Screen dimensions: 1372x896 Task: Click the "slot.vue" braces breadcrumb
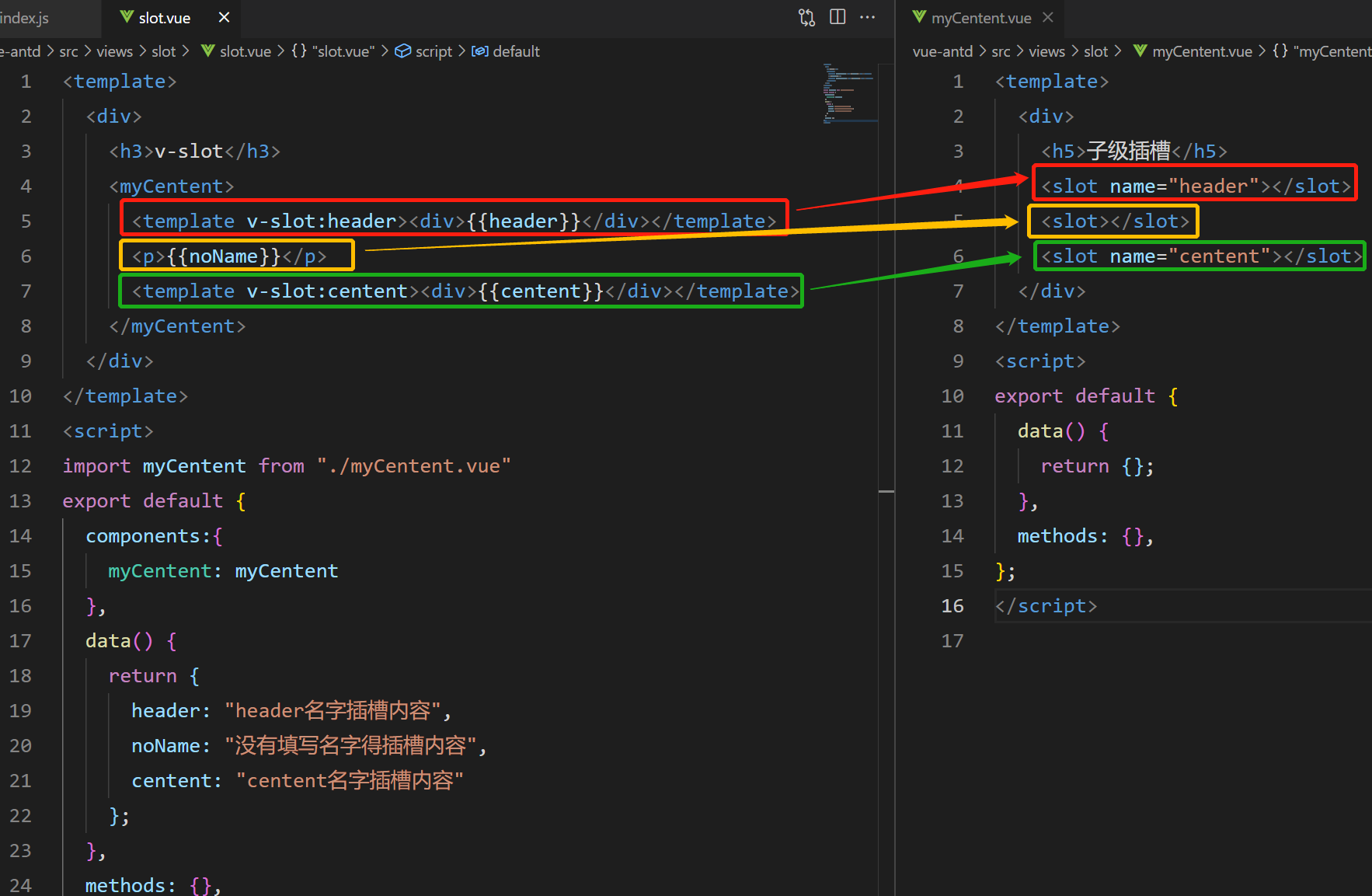333,51
